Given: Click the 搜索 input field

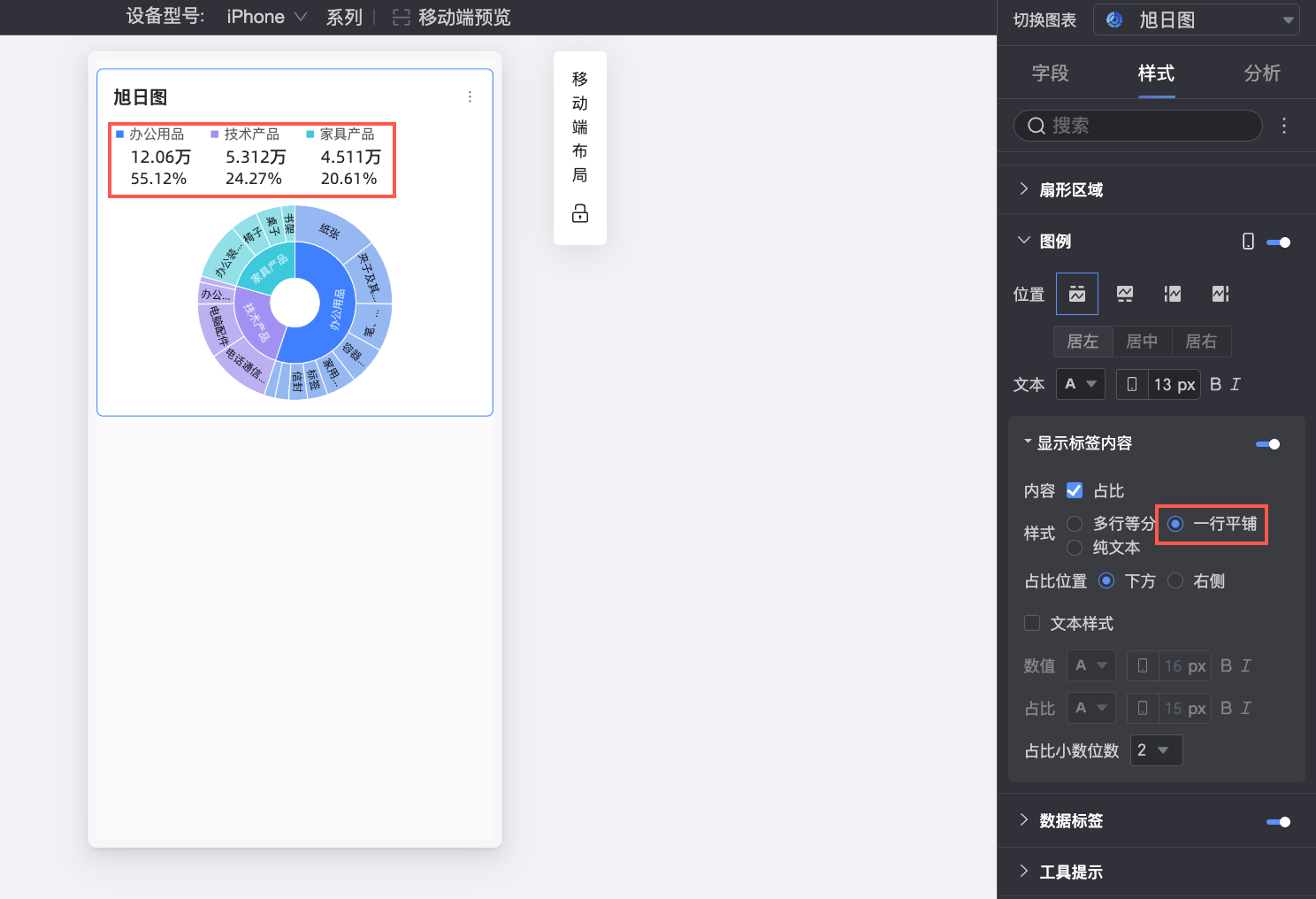Looking at the screenshot, I should (1137, 126).
